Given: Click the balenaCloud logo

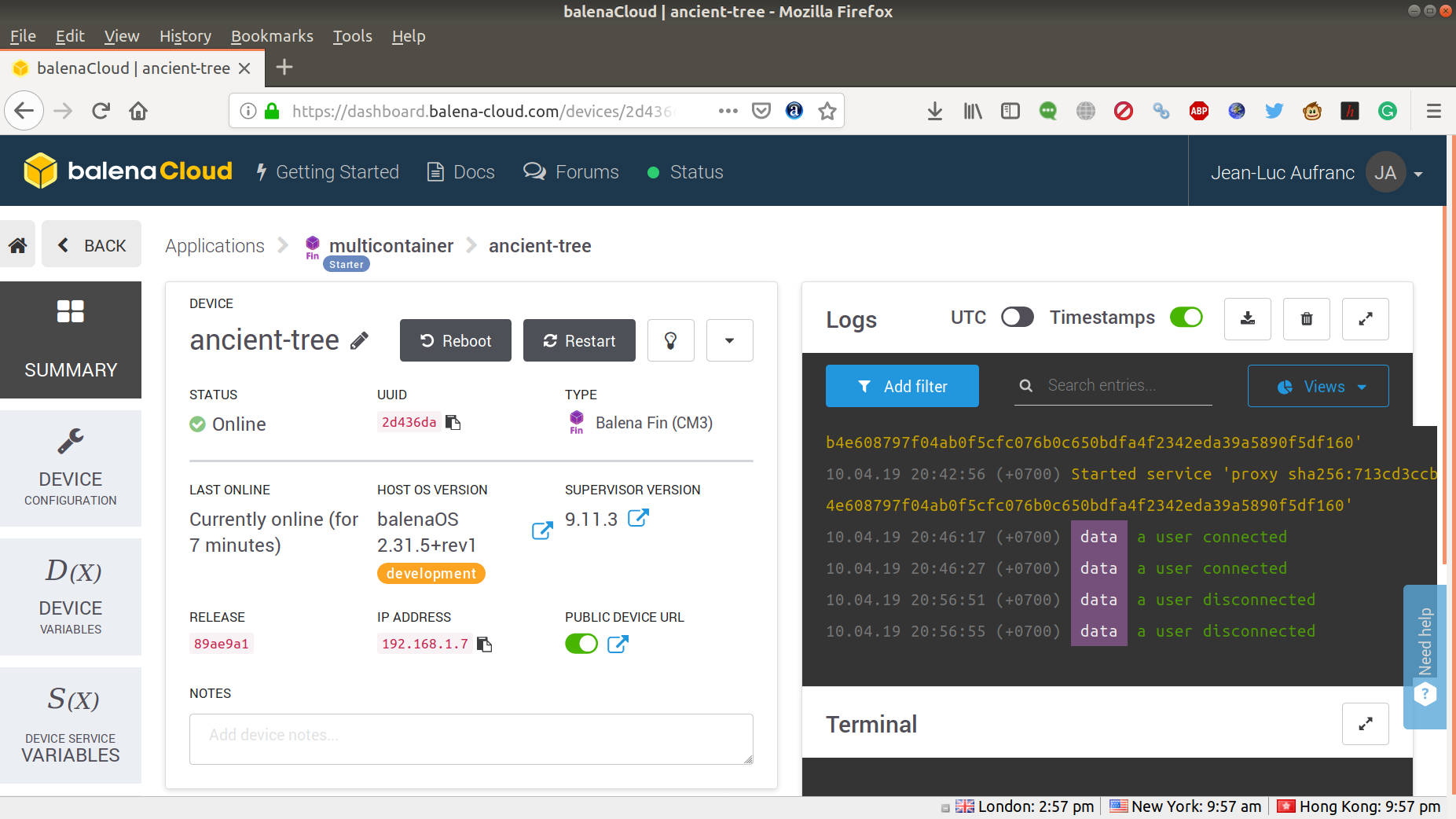Looking at the screenshot, I should point(128,171).
